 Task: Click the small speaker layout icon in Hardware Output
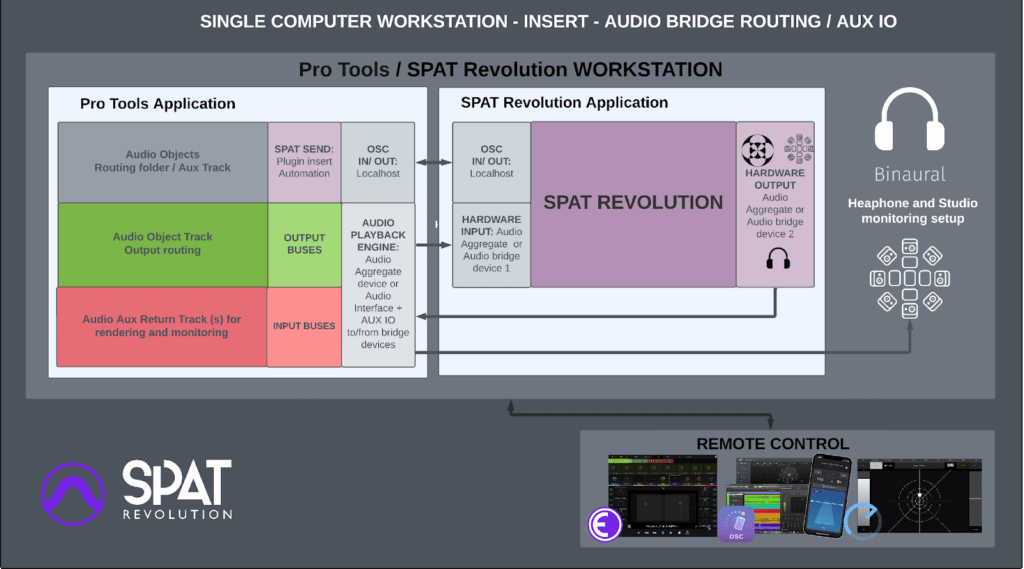[797, 149]
